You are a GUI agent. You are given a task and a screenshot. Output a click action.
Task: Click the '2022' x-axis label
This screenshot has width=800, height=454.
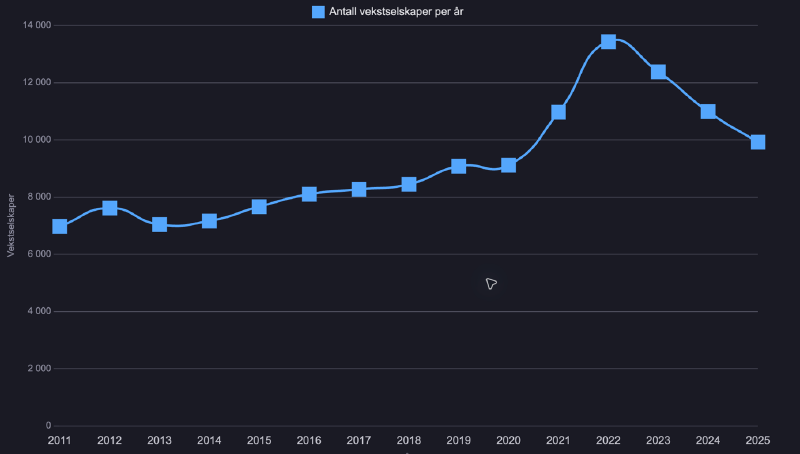click(x=608, y=440)
